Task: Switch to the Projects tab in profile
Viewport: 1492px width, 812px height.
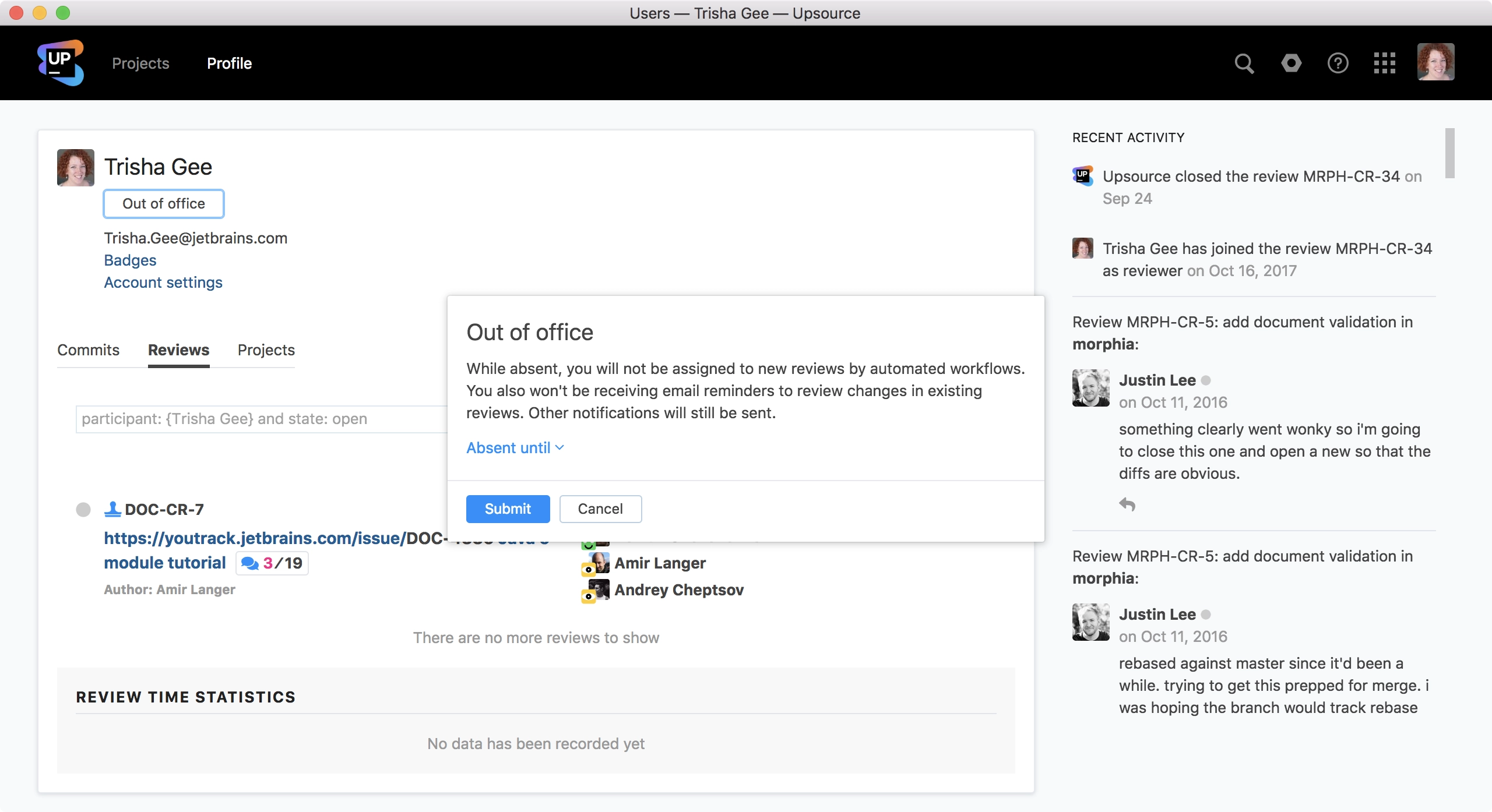Action: (266, 350)
